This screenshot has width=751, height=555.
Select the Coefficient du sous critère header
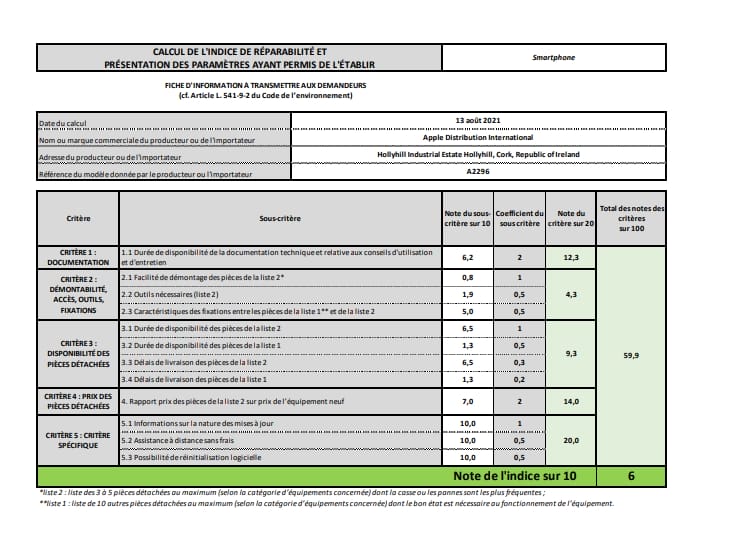(x=520, y=218)
